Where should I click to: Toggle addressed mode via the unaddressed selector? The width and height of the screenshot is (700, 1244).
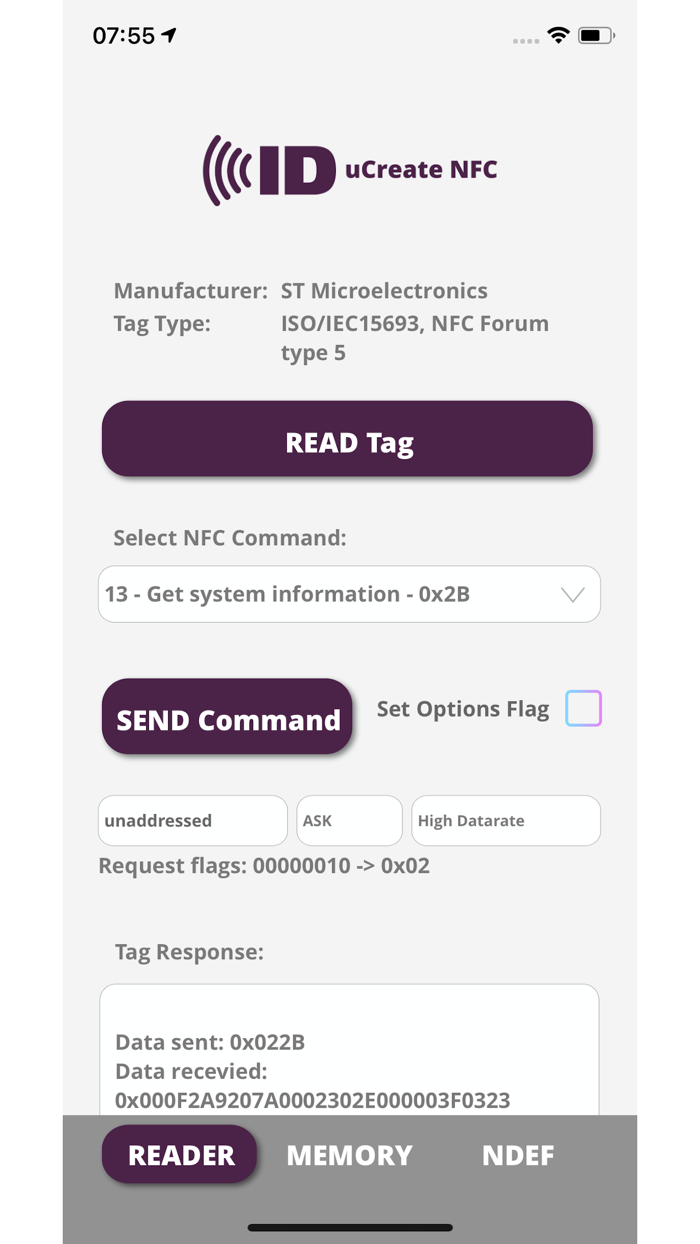pos(191,820)
